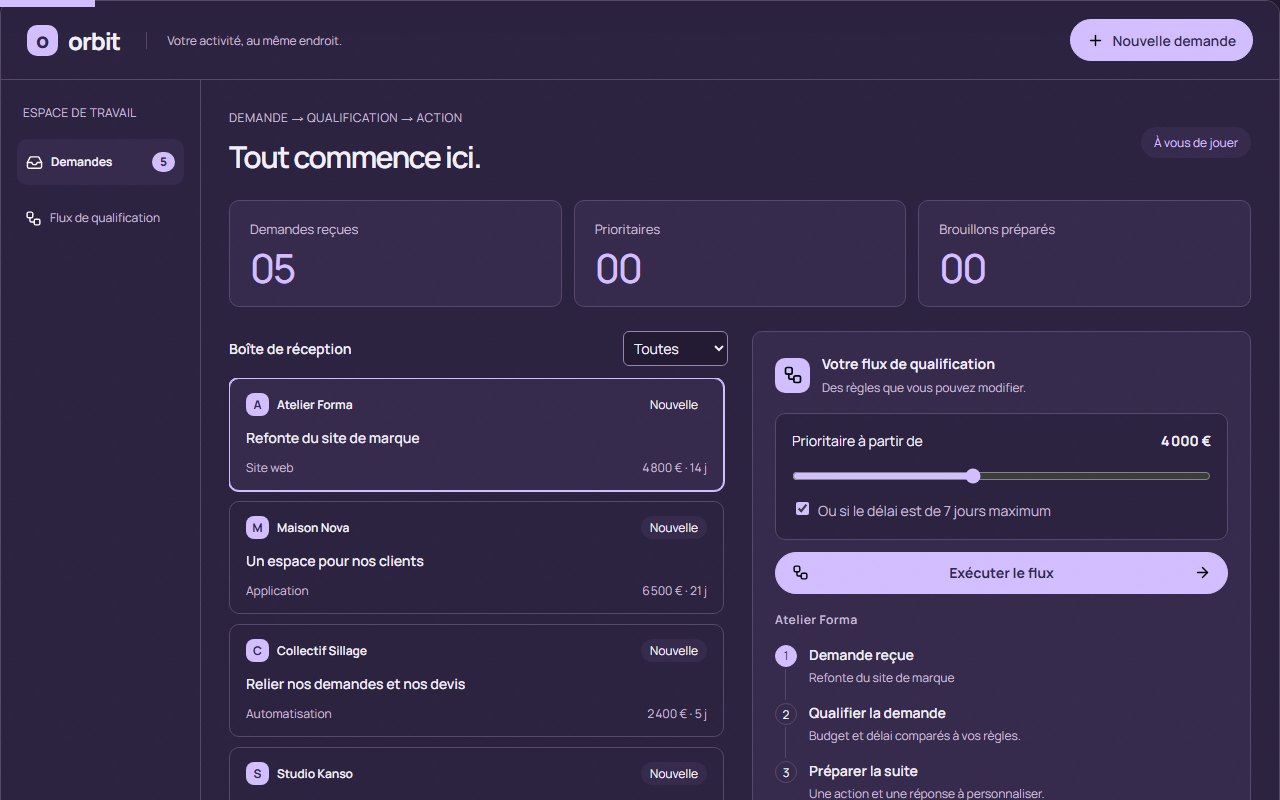Click the flow icon beside Flux de qualification
The height and width of the screenshot is (800, 1280).
point(33,218)
